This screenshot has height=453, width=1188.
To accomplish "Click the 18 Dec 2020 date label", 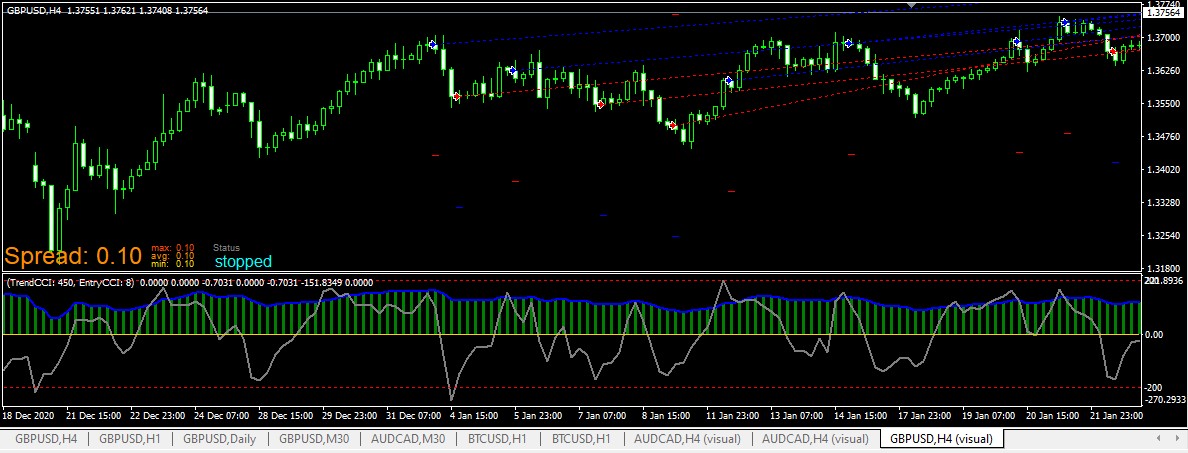I will pos(27,415).
